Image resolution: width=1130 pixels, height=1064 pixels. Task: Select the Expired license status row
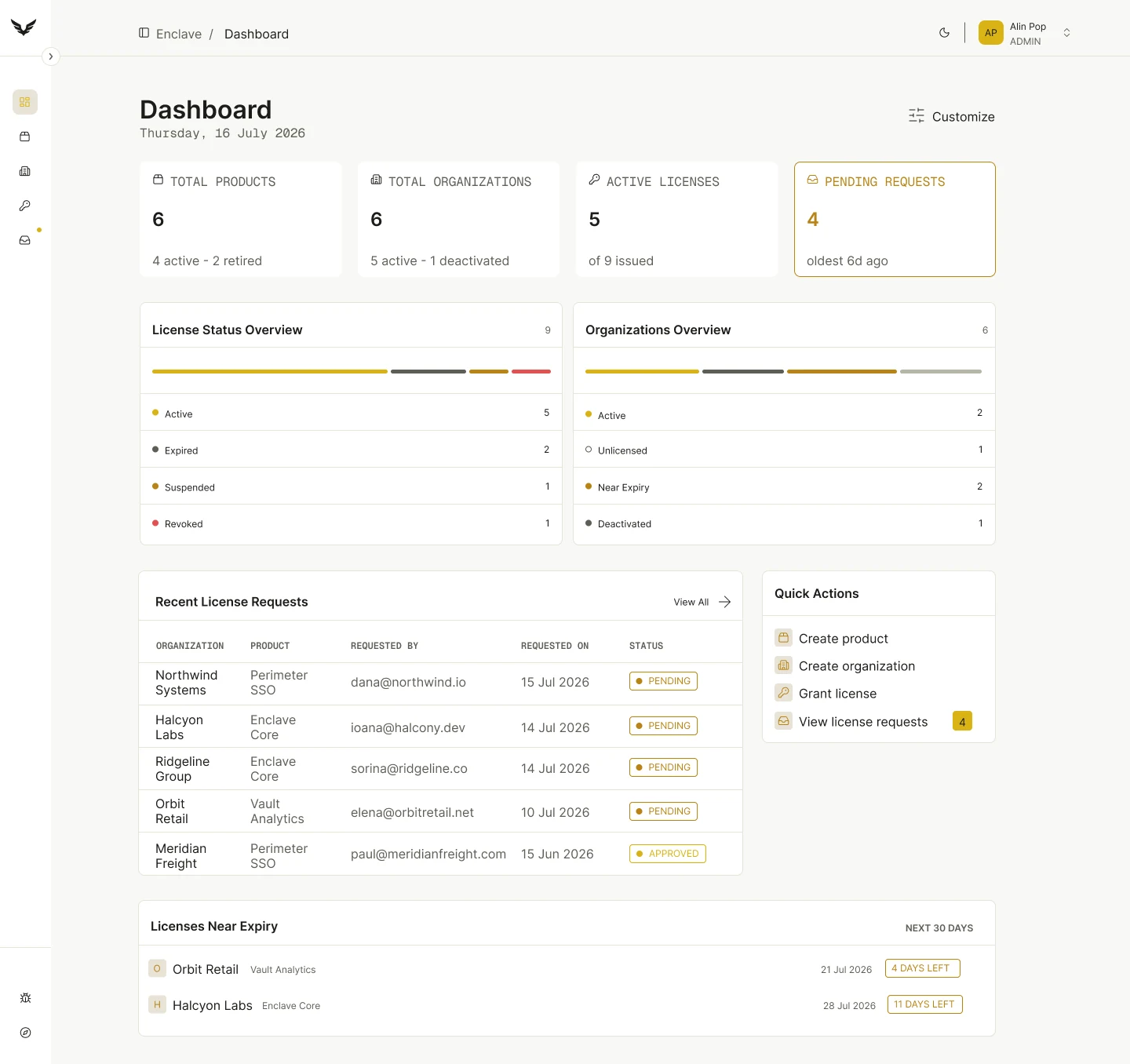(x=351, y=450)
